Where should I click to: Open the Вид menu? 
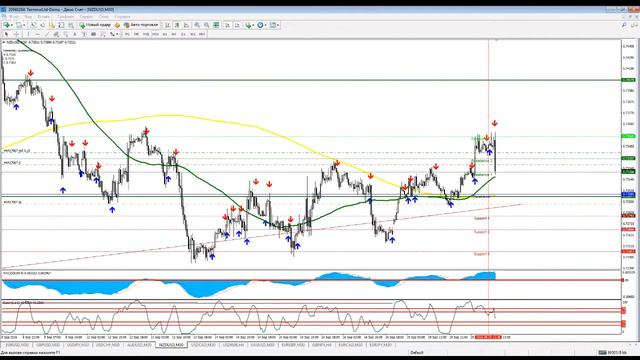29,17
